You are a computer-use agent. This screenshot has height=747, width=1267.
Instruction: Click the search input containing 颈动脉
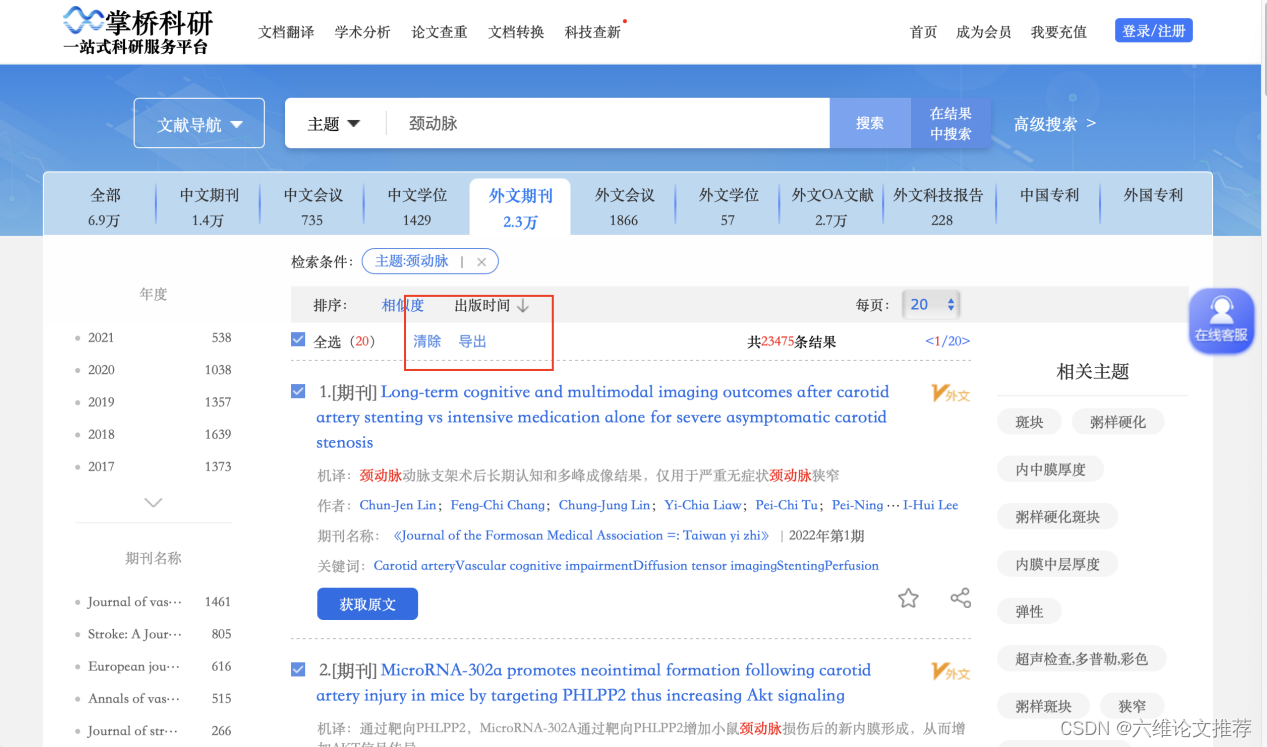click(608, 123)
